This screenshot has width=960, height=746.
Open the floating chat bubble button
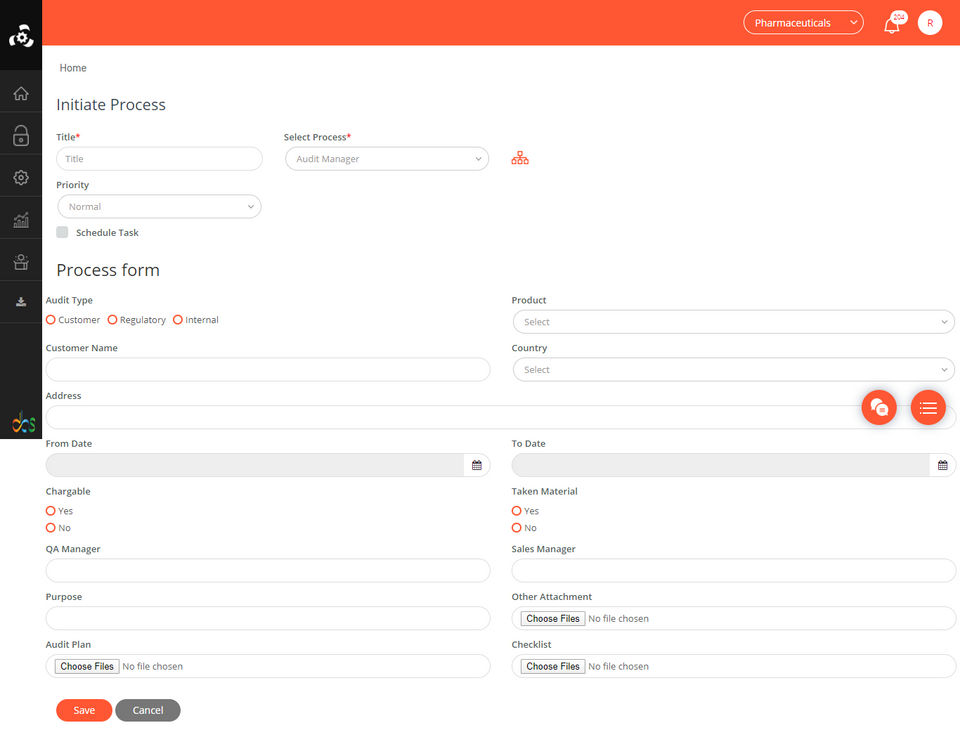pyautogui.click(x=879, y=407)
